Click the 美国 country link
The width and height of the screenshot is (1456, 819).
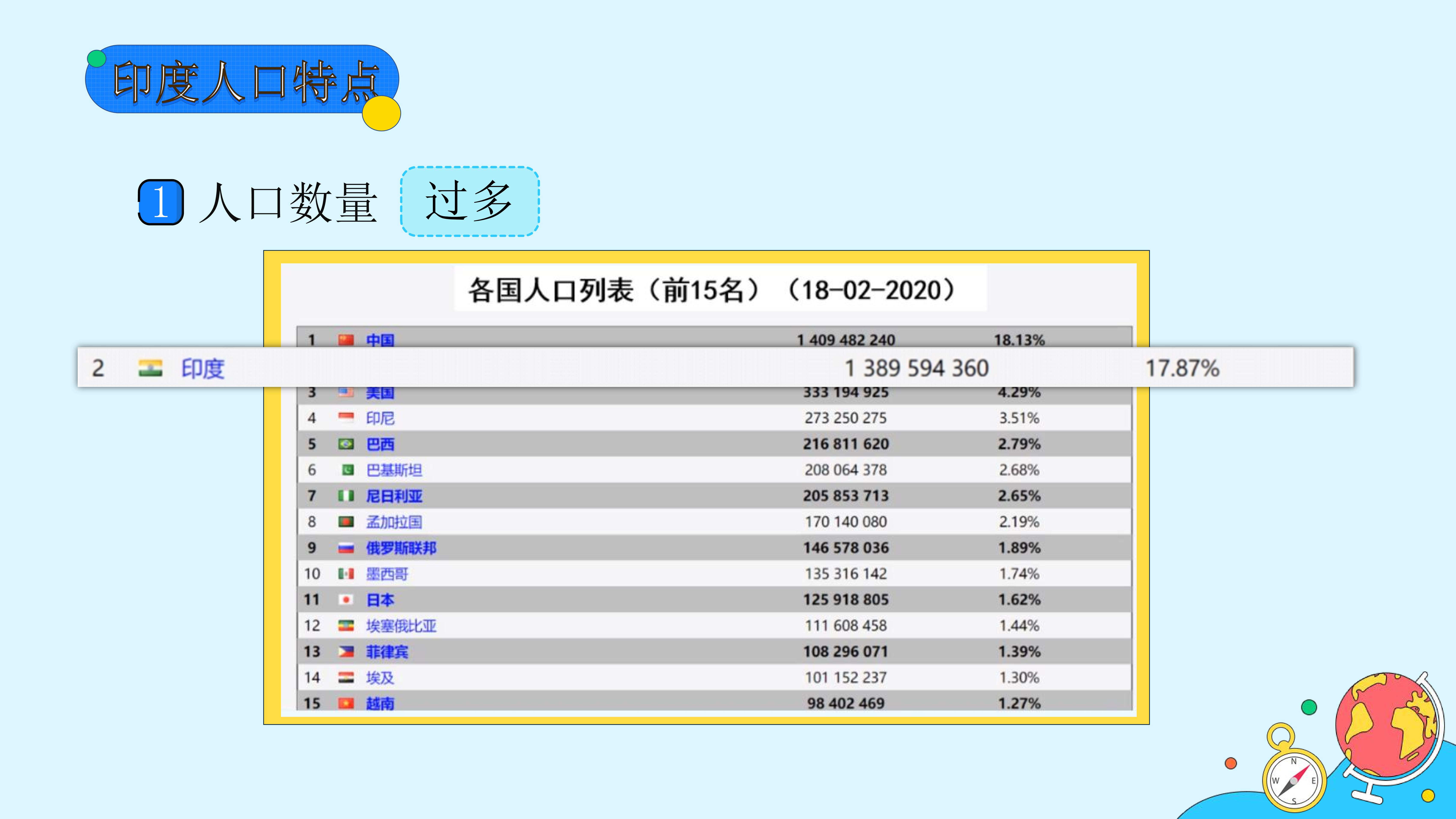pos(380,393)
